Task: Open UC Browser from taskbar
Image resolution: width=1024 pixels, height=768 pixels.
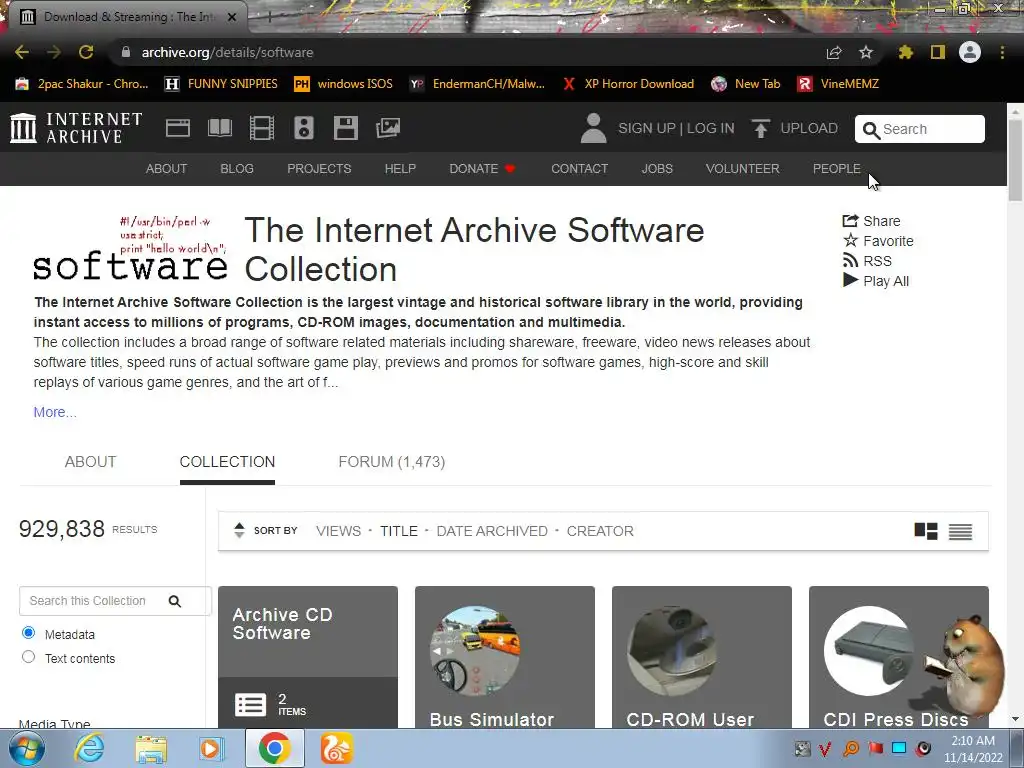Action: tap(337, 748)
